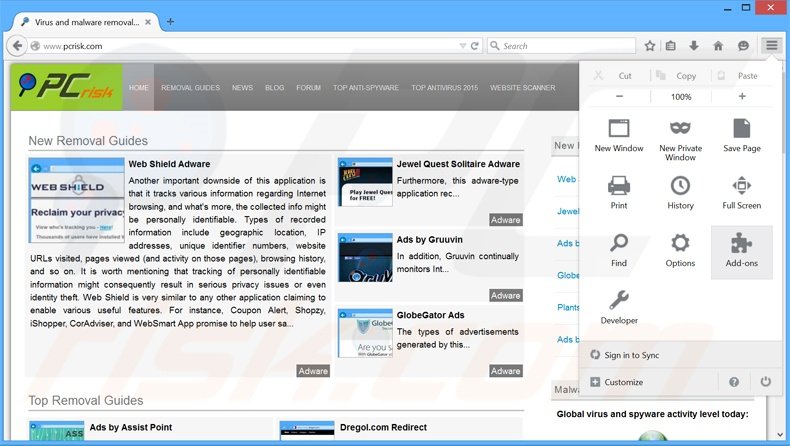Click Adware tag under Jewel Quest
790x446 pixels.
coord(505,220)
